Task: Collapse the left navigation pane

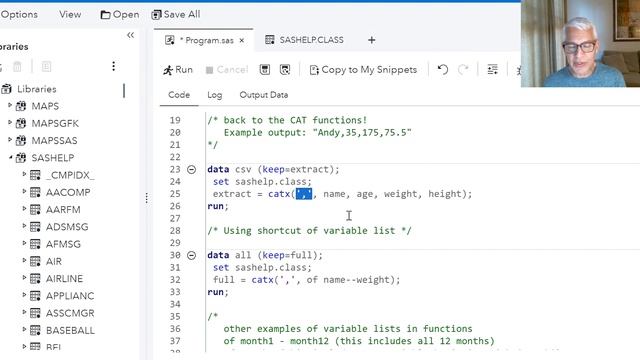Action: (x=130, y=35)
